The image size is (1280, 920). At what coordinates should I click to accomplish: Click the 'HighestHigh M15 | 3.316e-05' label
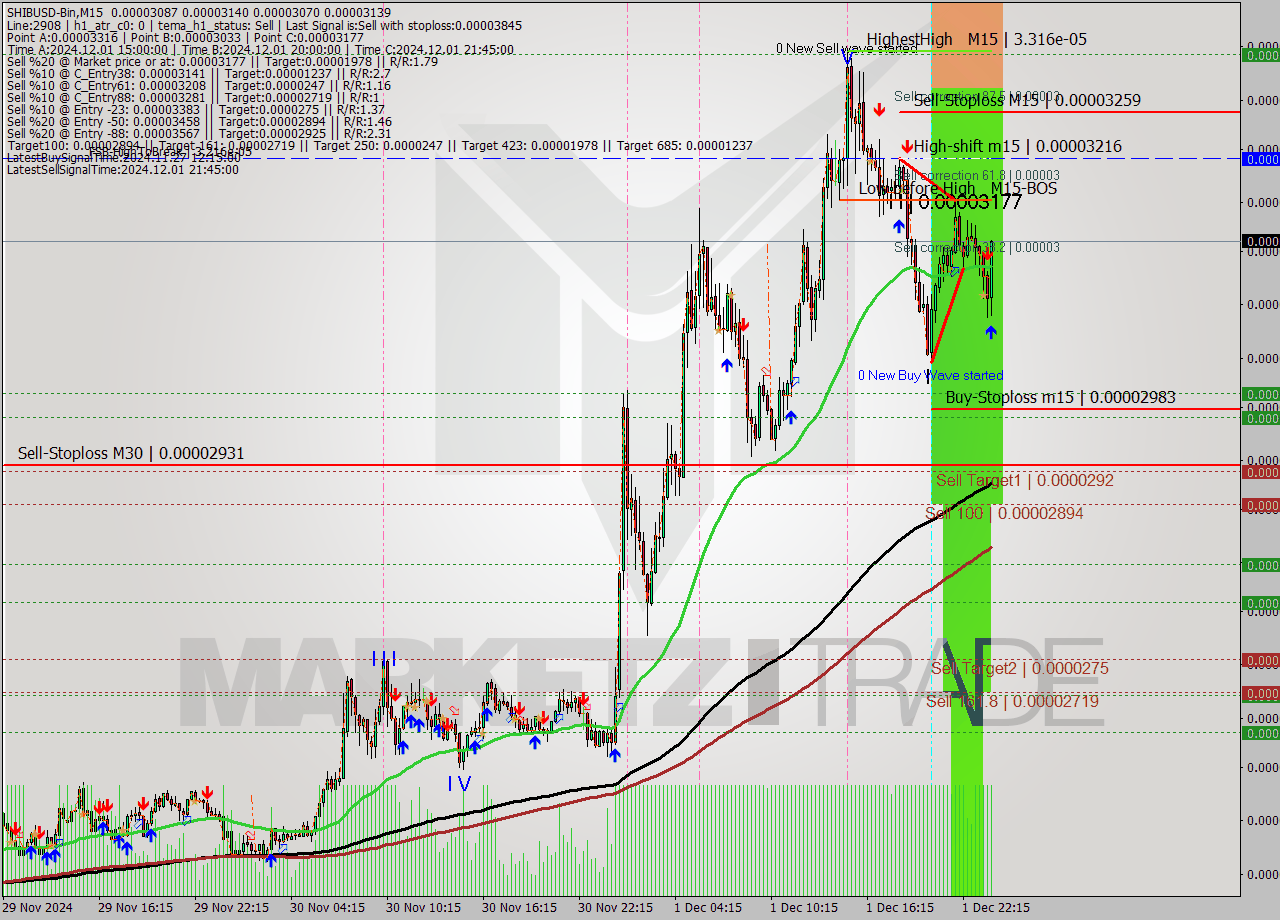click(977, 39)
